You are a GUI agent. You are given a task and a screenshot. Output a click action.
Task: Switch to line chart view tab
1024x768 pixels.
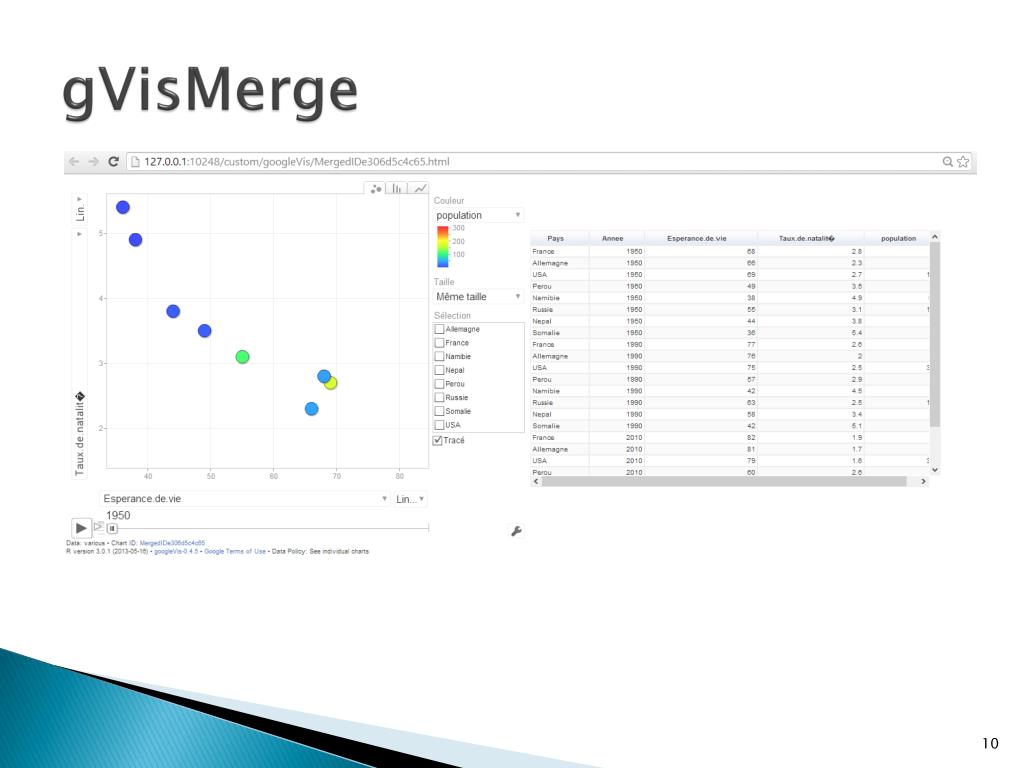click(419, 189)
